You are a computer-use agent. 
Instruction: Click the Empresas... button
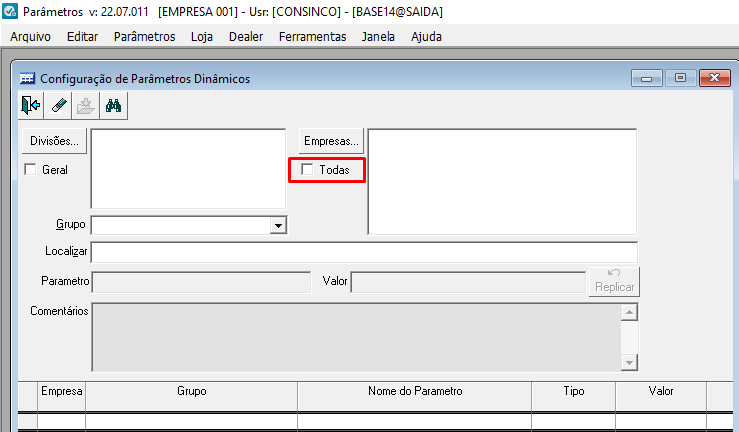pyautogui.click(x=331, y=141)
